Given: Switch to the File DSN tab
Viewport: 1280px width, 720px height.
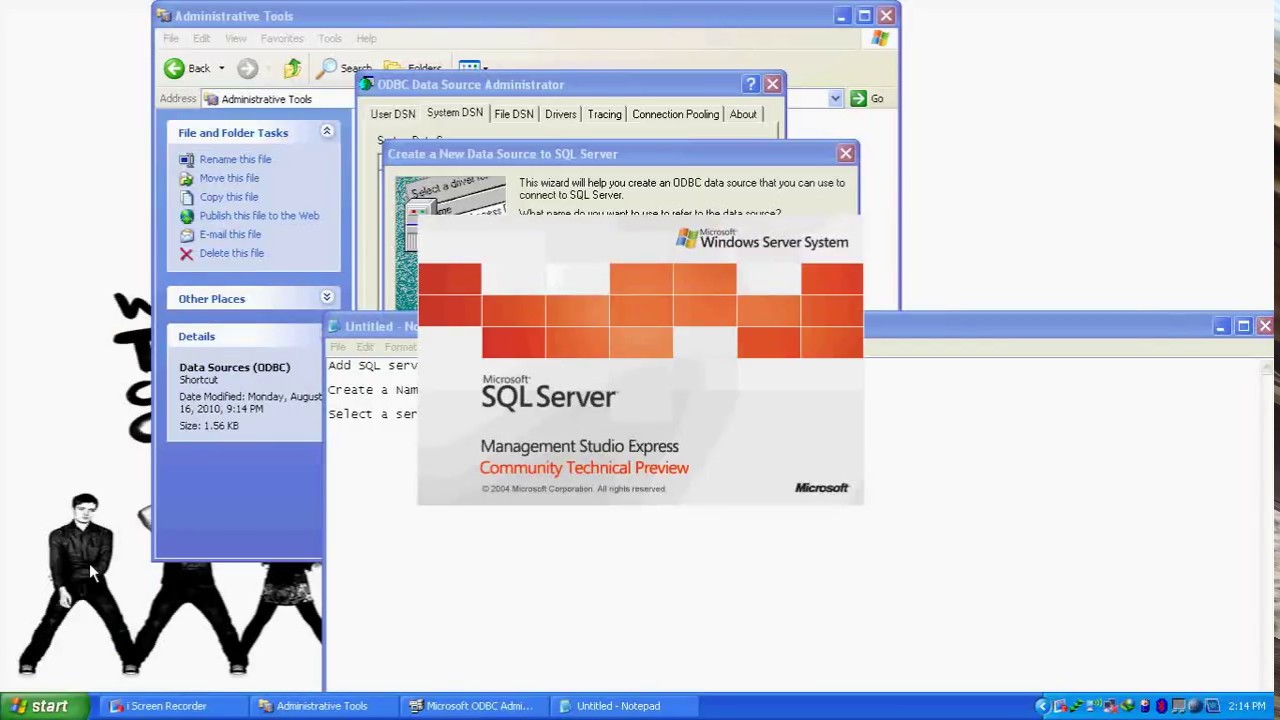Looking at the screenshot, I should [x=513, y=114].
